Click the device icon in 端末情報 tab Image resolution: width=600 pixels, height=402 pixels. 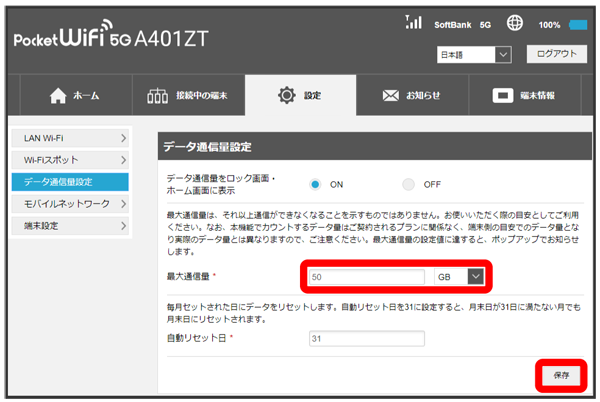(502, 96)
